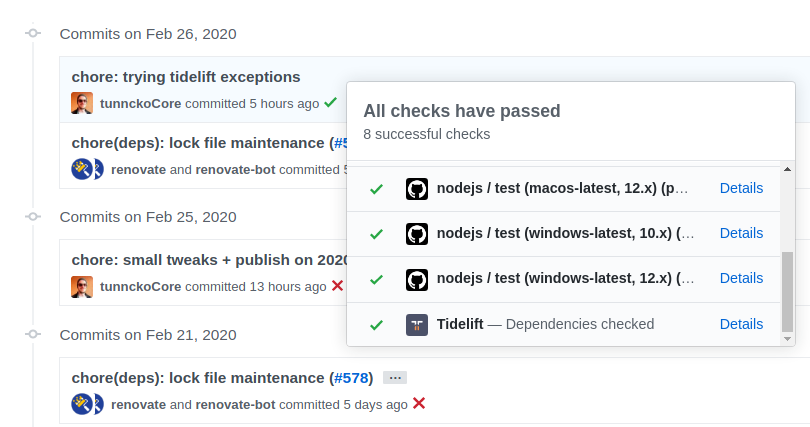Open tunnckoCore avatar on tidelift exceptions commit
Viewport: 810px width, 427px height.
tap(82, 103)
